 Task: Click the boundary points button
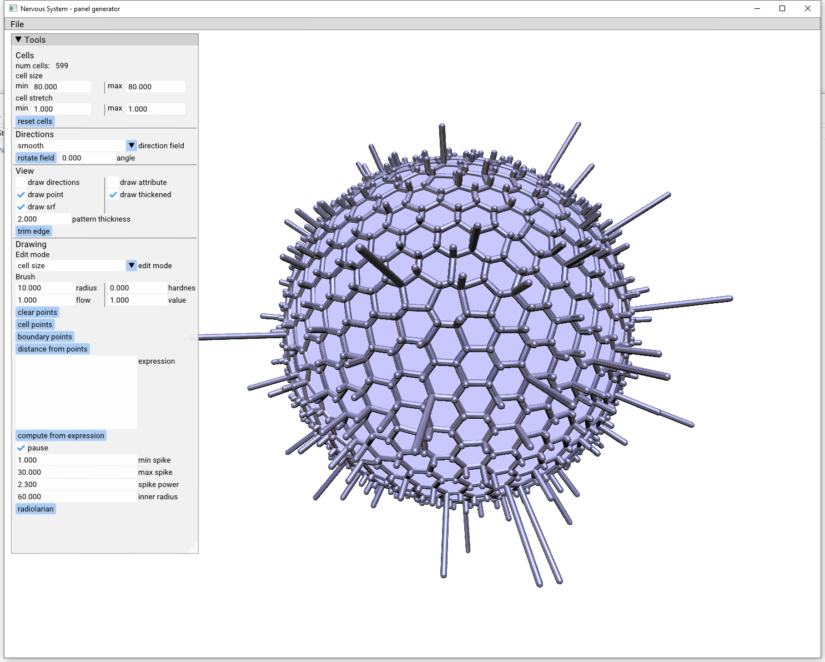pyautogui.click(x=45, y=337)
